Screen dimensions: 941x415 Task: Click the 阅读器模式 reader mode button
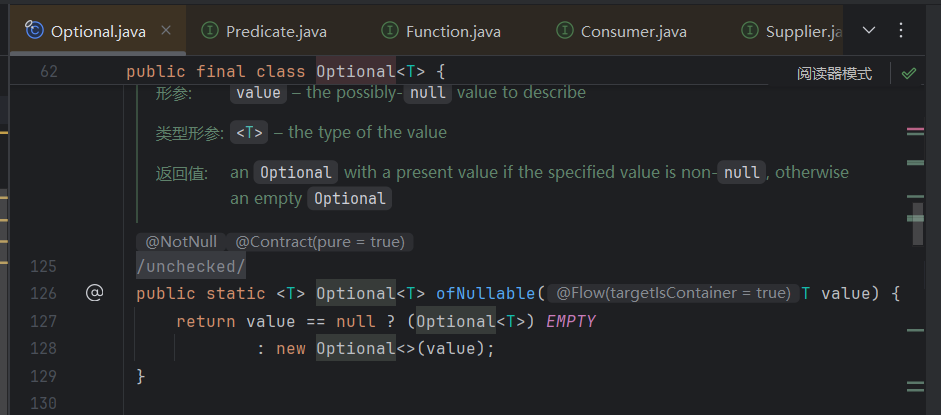(x=834, y=74)
